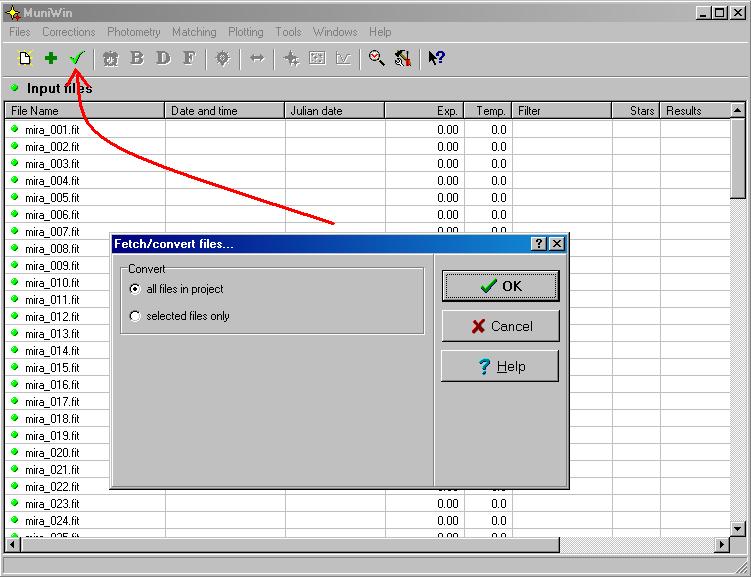Click the bias correction B icon
This screenshot has width=751, height=577.
pos(137,59)
